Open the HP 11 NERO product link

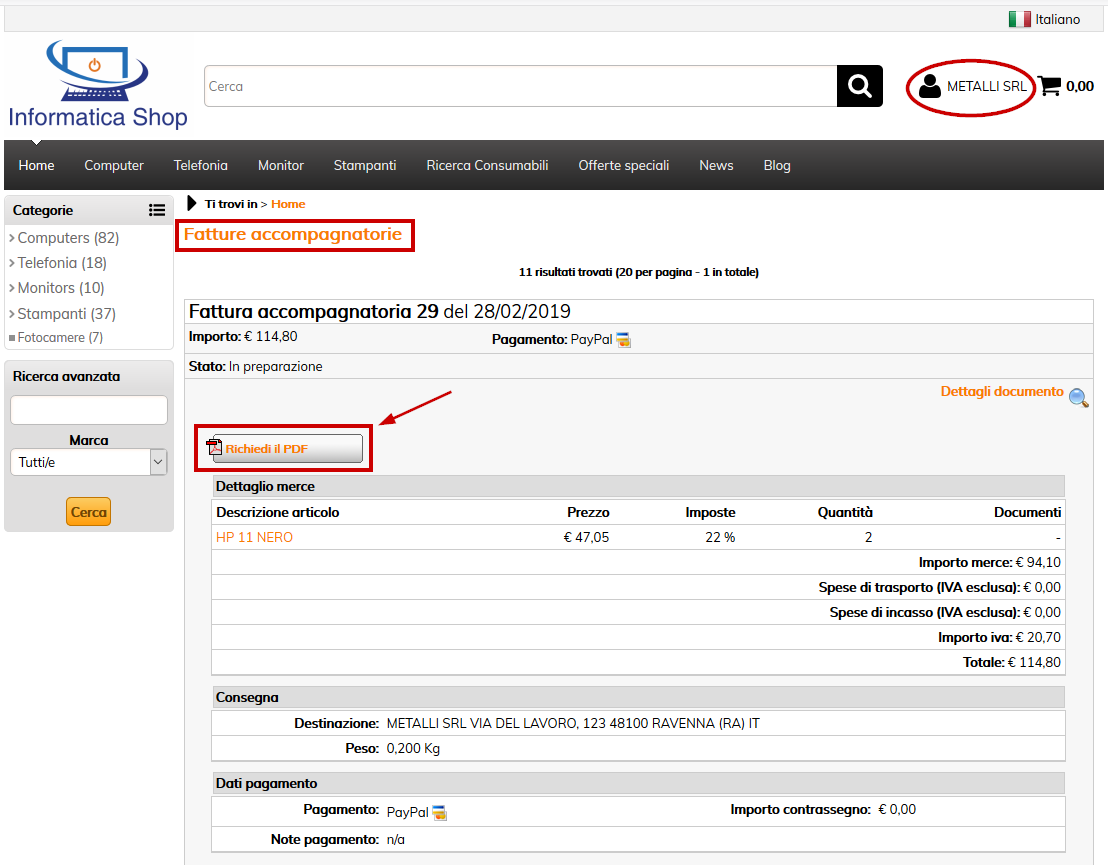254,537
